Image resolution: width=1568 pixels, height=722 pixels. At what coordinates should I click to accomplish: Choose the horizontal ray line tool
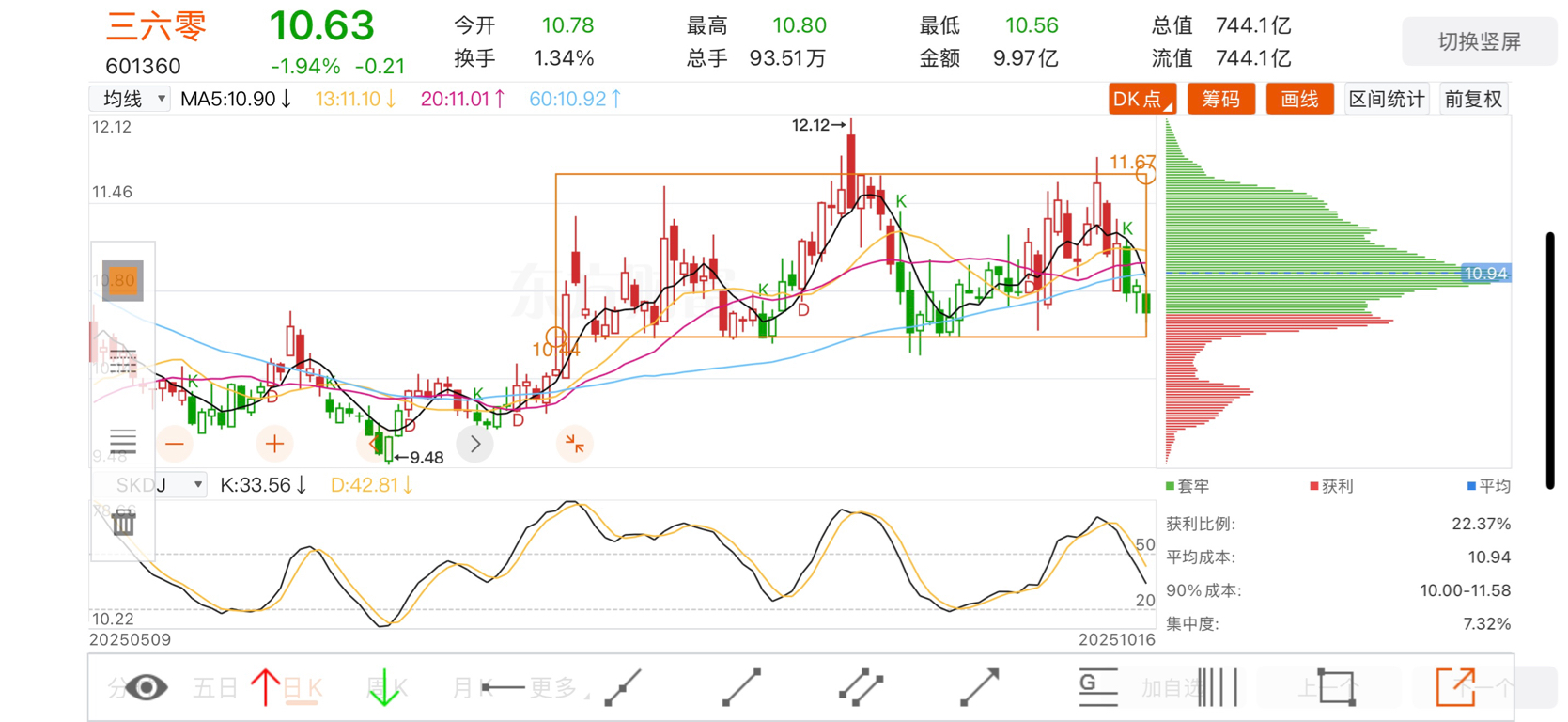503,687
